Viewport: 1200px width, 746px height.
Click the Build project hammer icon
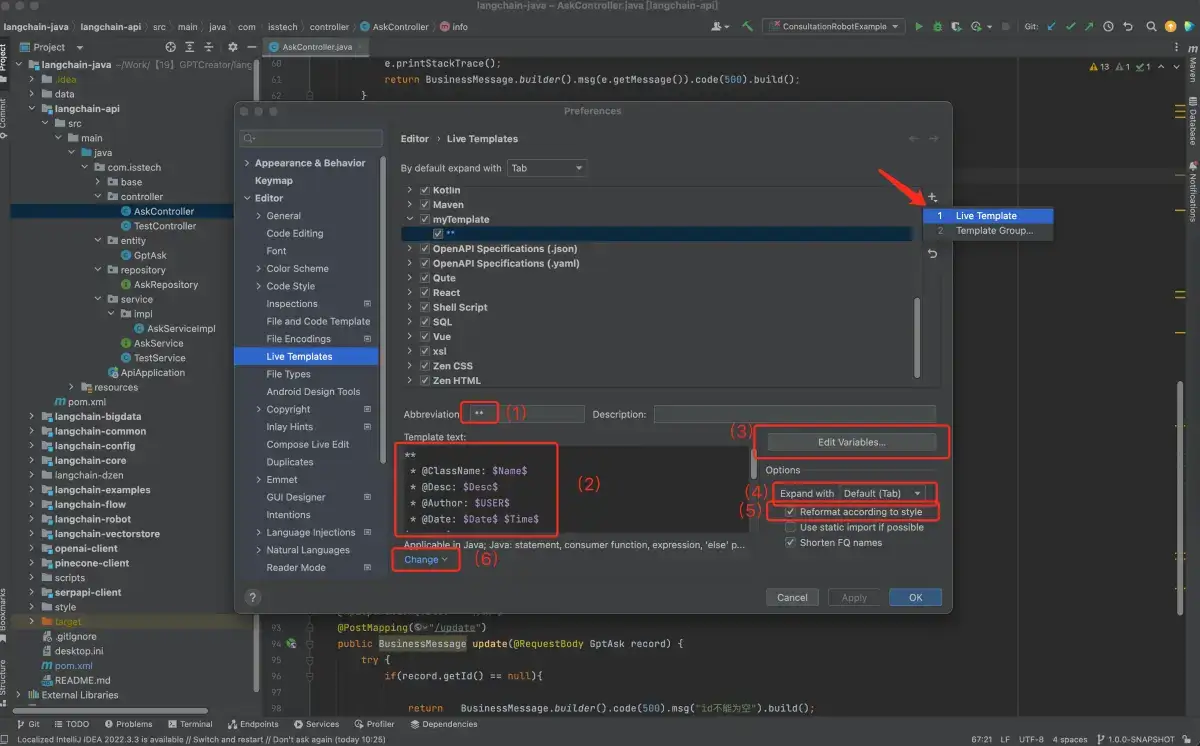(747, 27)
